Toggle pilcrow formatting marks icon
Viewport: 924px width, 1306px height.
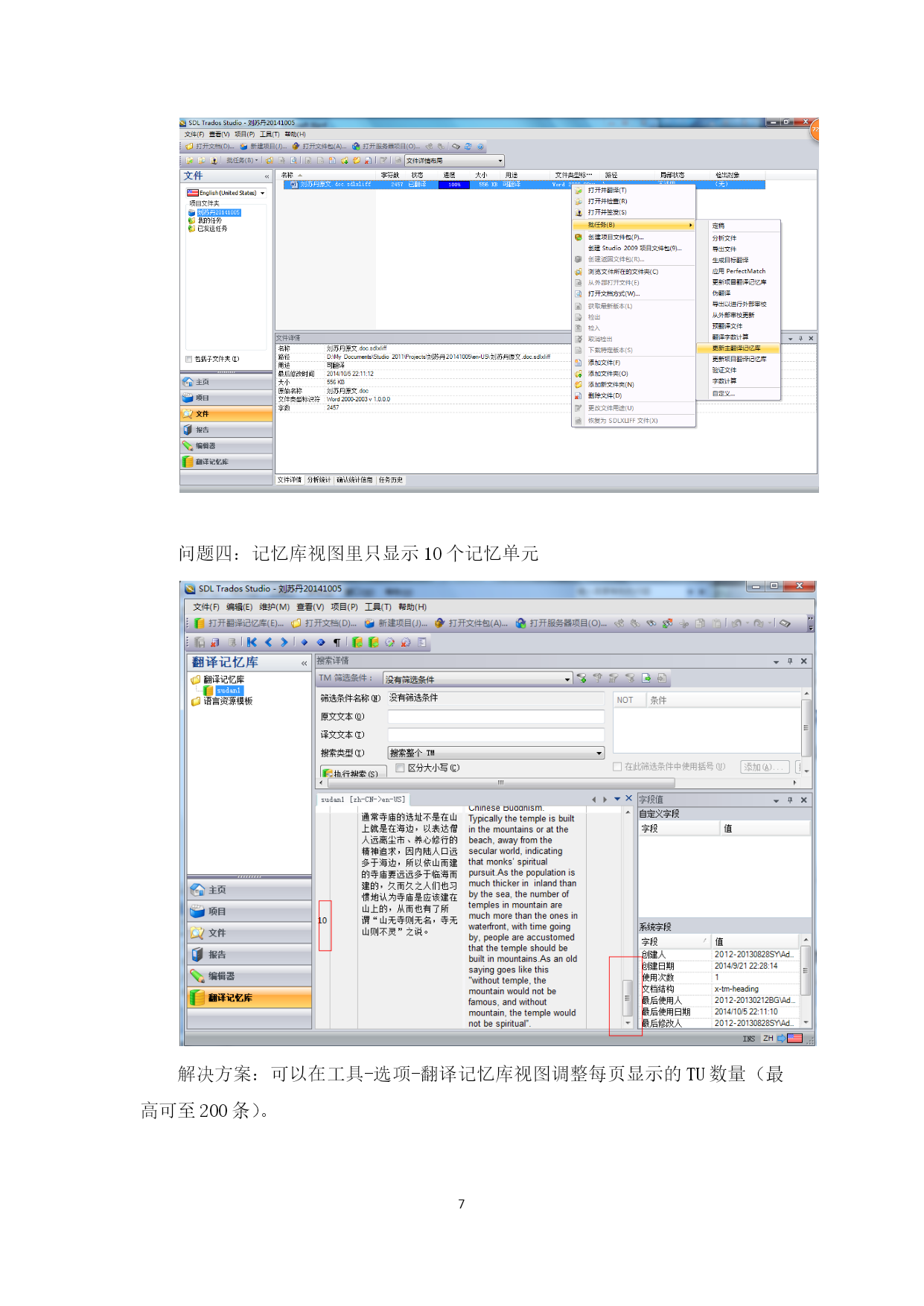[337, 643]
